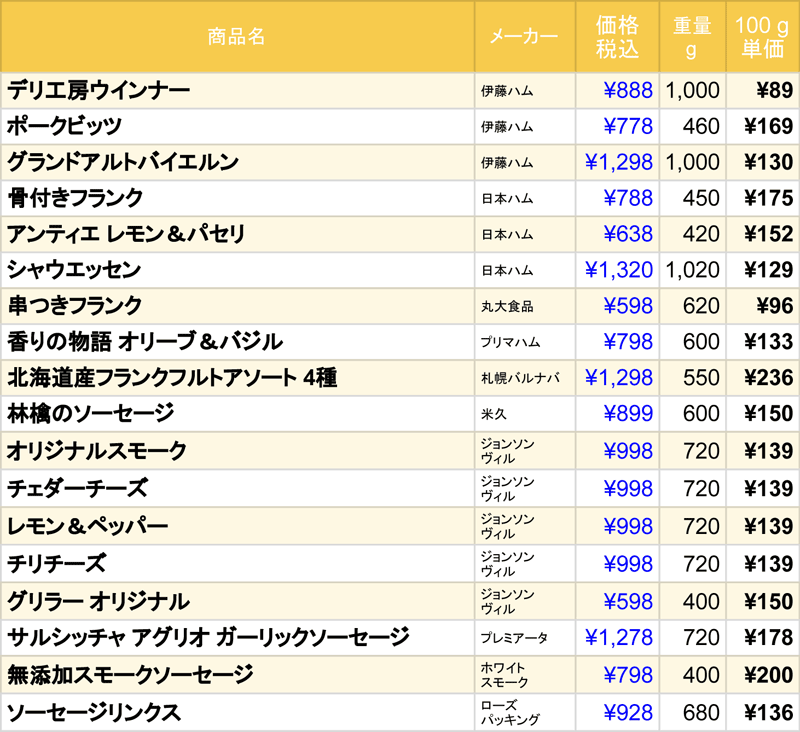The image size is (800, 732).
Task: Click product name 香りの物語 オリーブ＆バジル
Action: [x=145, y=342]
